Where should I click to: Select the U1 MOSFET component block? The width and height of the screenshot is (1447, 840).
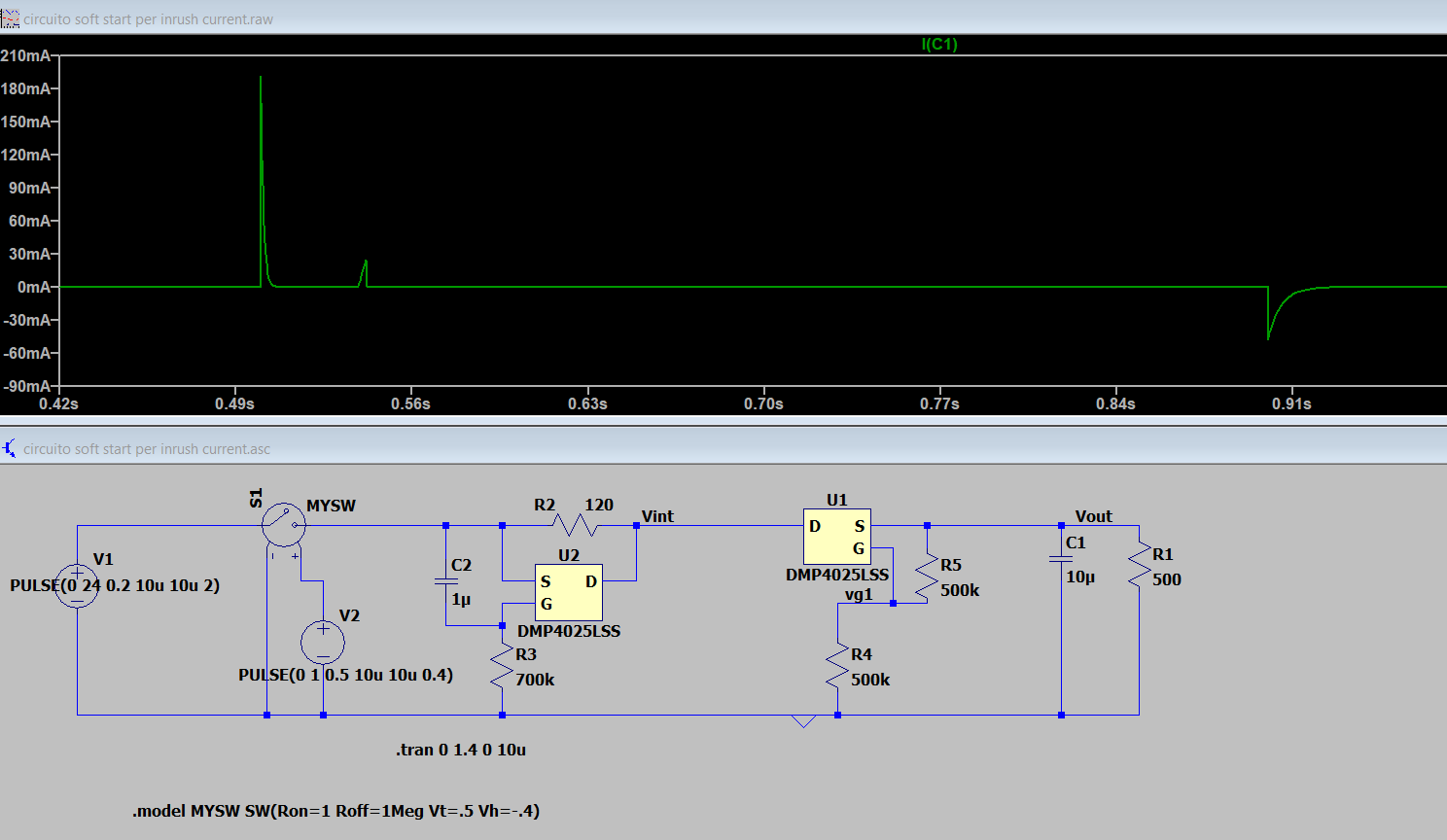click(x=836, y=536)
